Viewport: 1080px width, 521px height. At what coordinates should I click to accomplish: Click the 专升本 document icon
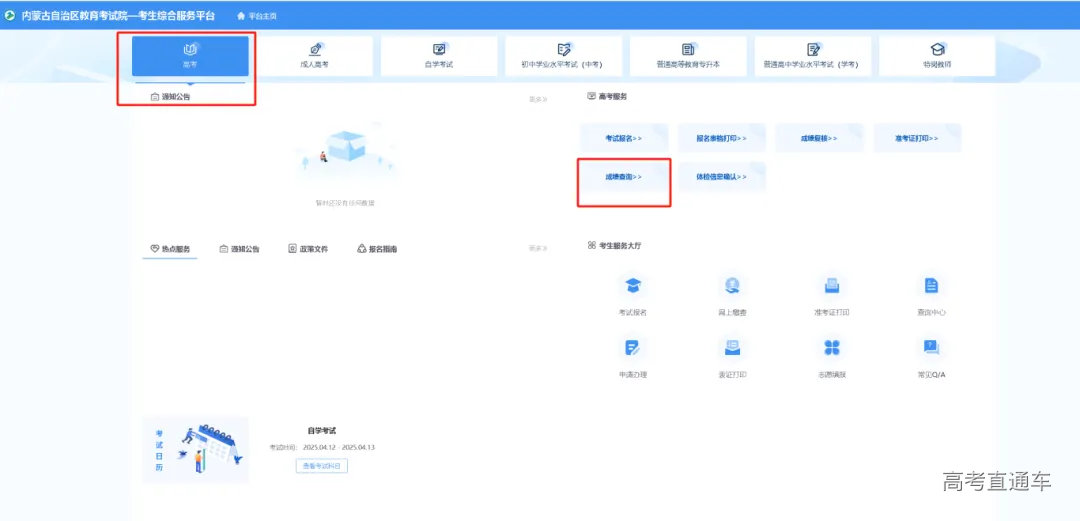point(688,50)
